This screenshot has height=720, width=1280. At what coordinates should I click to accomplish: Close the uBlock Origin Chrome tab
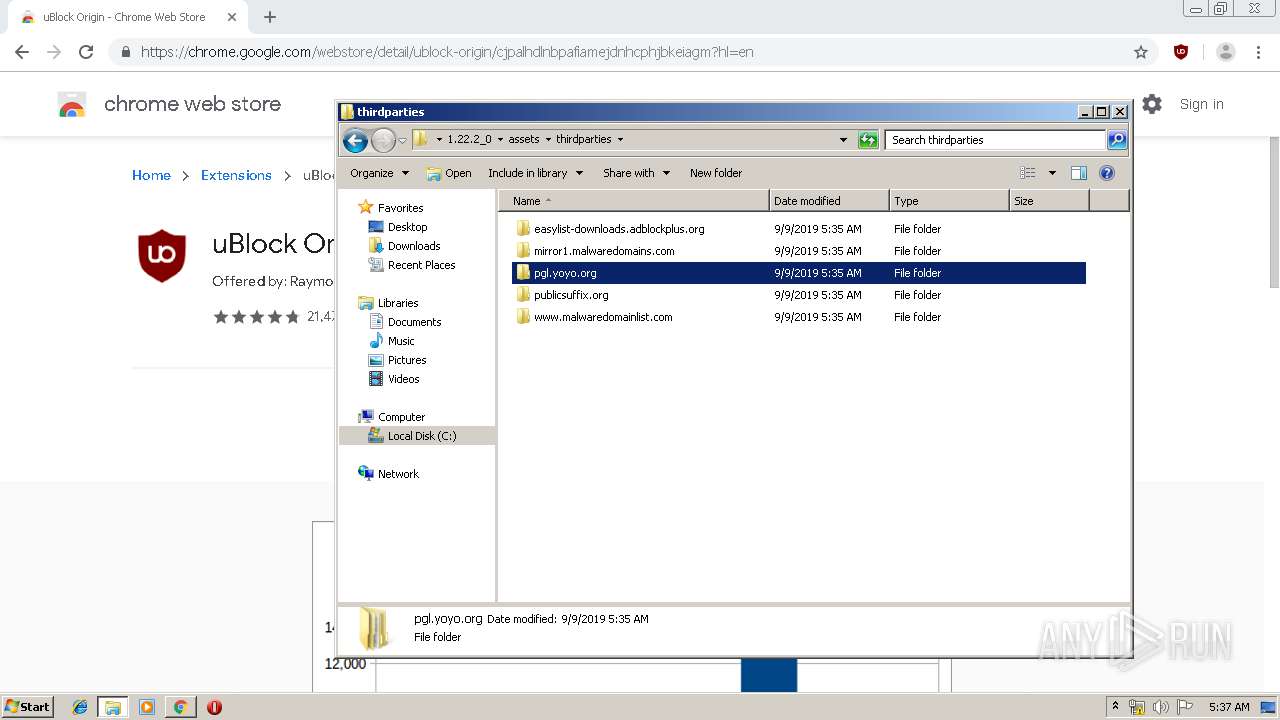(x=232, y=17)
